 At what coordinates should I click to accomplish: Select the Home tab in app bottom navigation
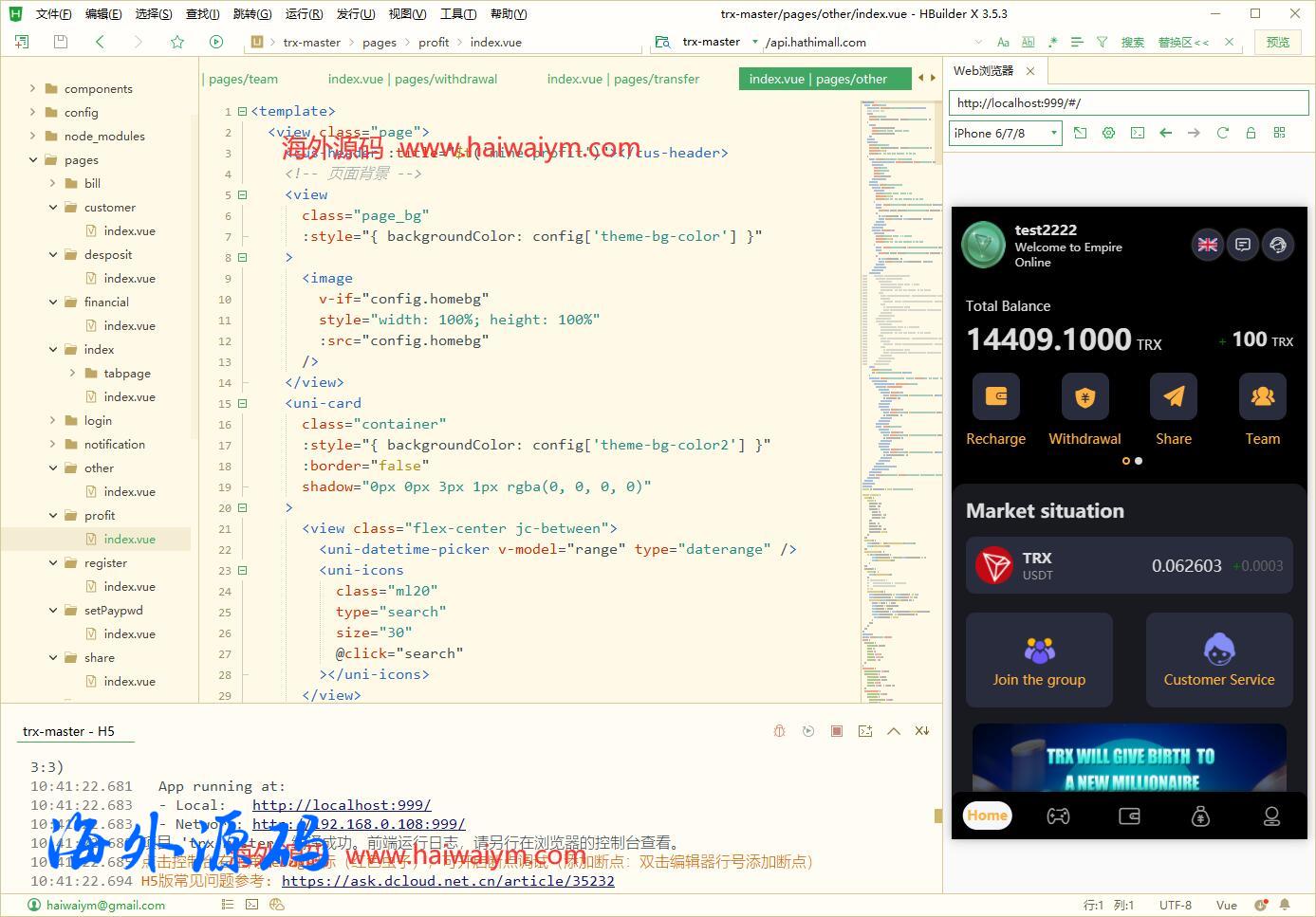987,816
